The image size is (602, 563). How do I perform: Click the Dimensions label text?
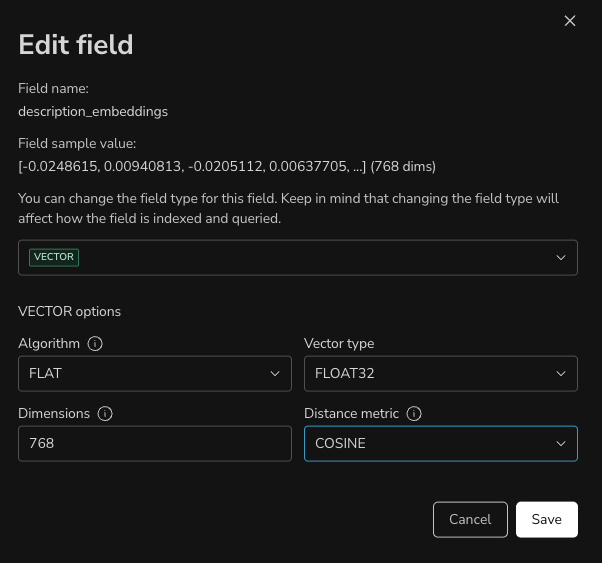pyautogui.click(x=54, y=414)
